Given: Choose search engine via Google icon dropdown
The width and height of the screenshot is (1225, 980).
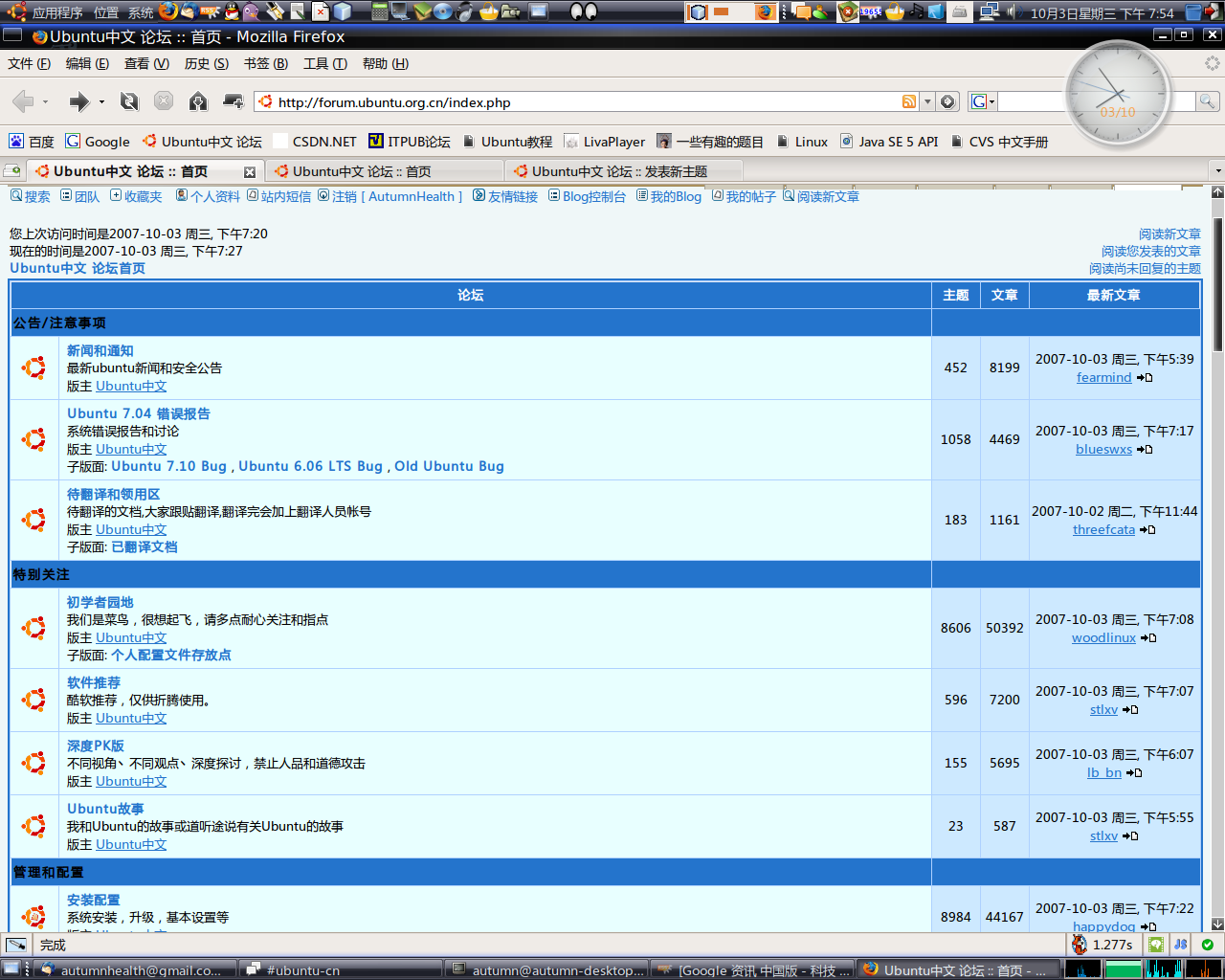Looking at the screenshot, I should pyautogui.click(x=983, y=101).
